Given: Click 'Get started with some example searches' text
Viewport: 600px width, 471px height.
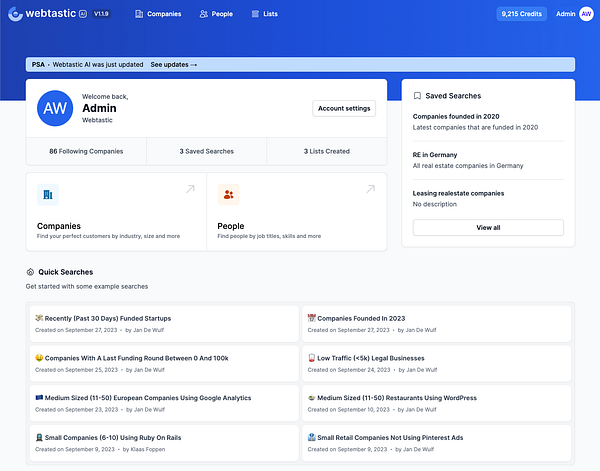Looking at the screenshot, I should [x=87, y=286].
